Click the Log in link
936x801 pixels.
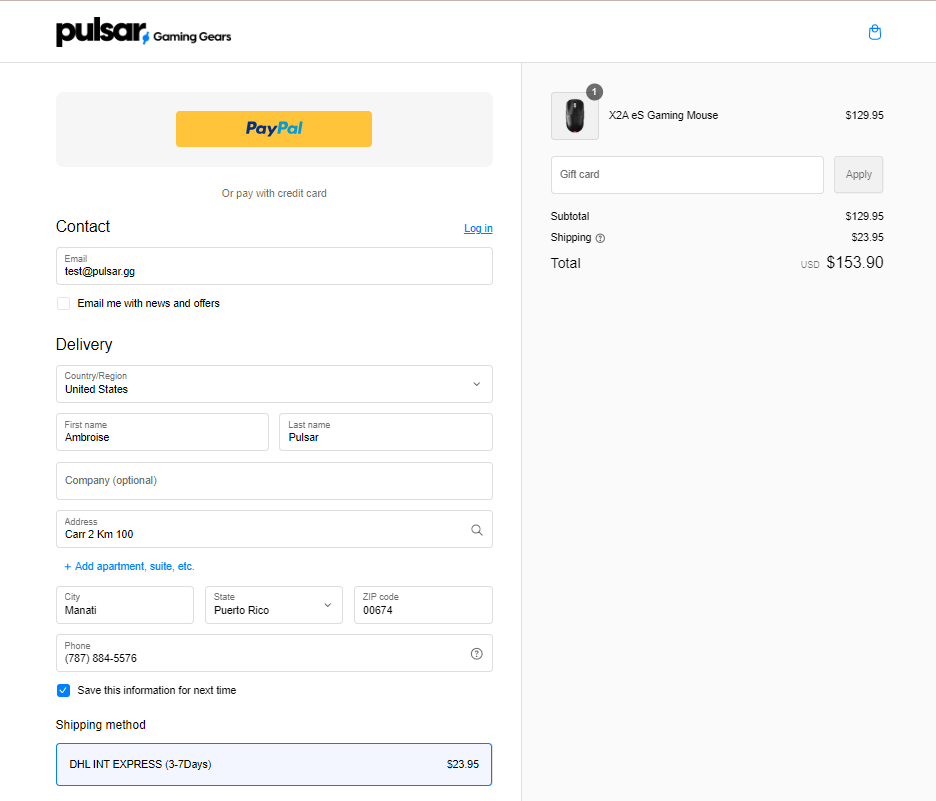478,228
